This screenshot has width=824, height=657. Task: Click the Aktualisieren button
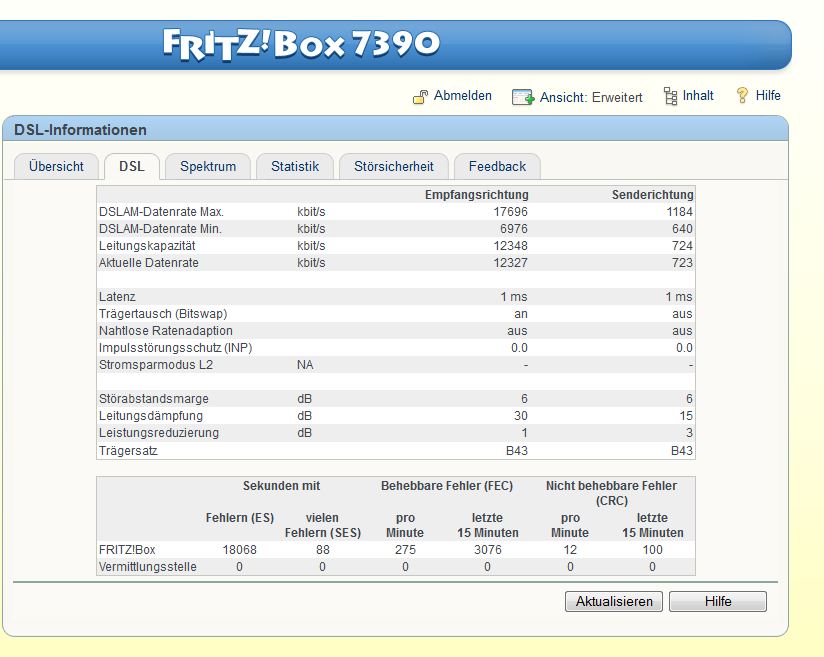614,601
